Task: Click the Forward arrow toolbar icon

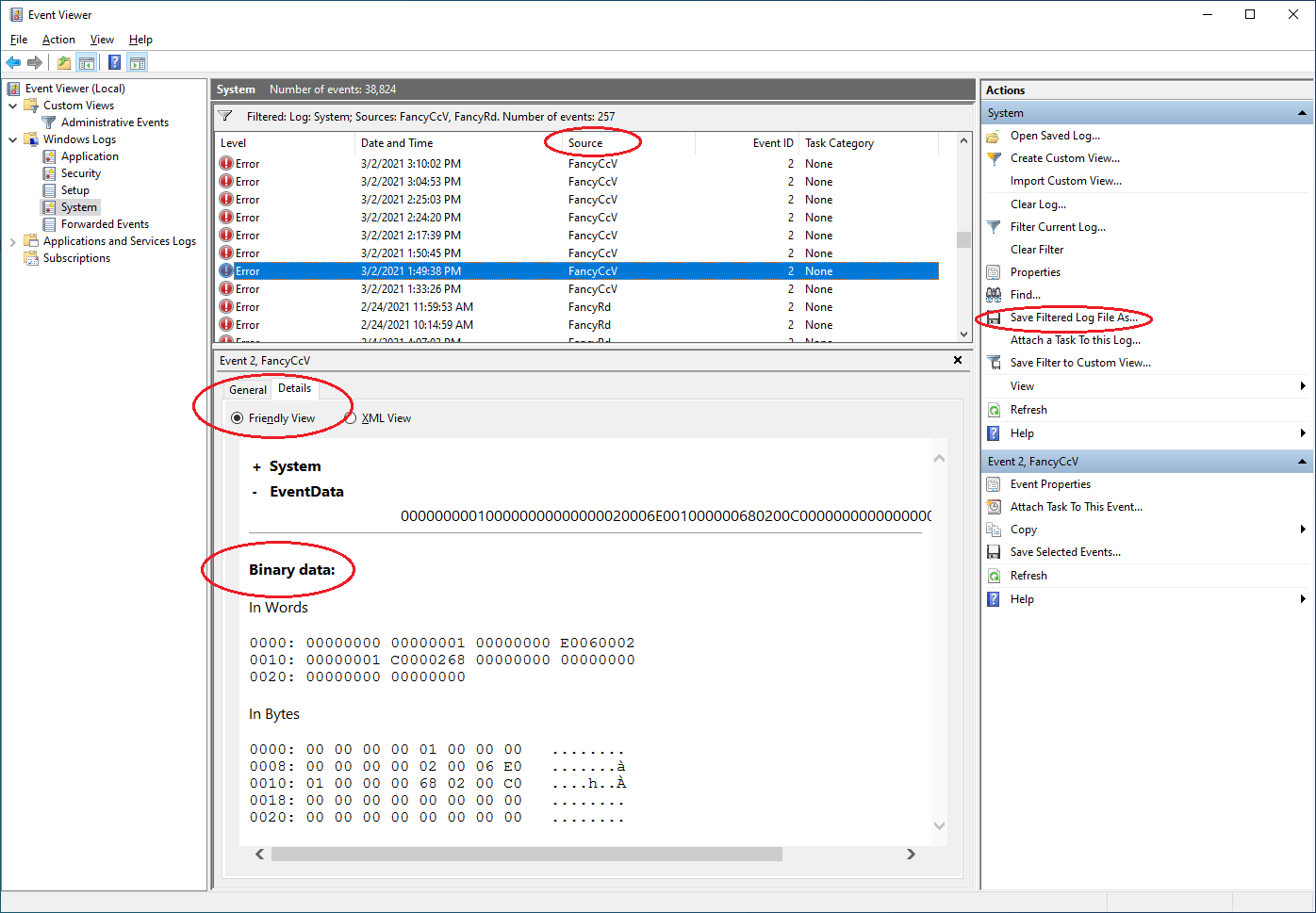Action: point(35,62)
